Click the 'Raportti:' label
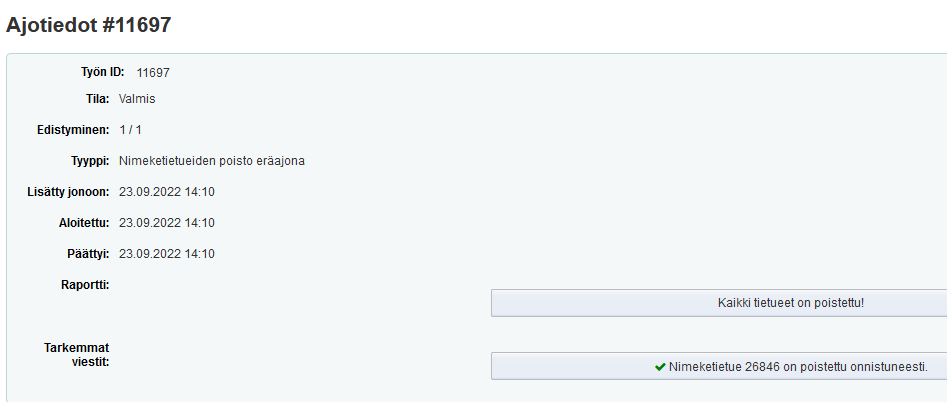 point(85,284)
